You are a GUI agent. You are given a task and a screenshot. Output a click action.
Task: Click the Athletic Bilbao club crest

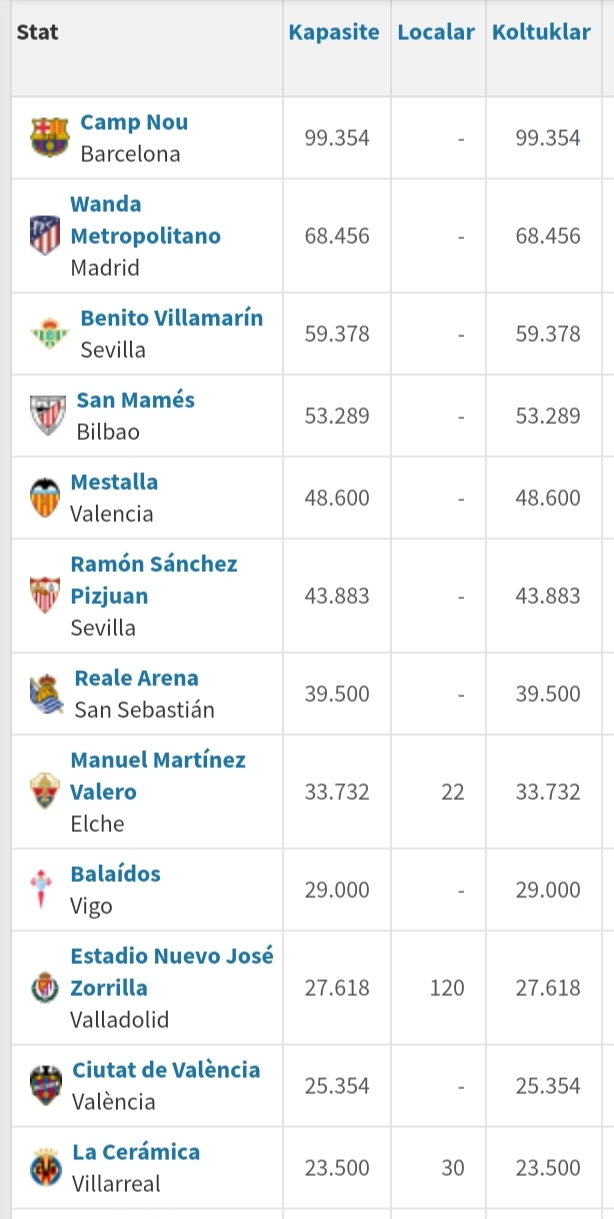[x=48, y=416]
